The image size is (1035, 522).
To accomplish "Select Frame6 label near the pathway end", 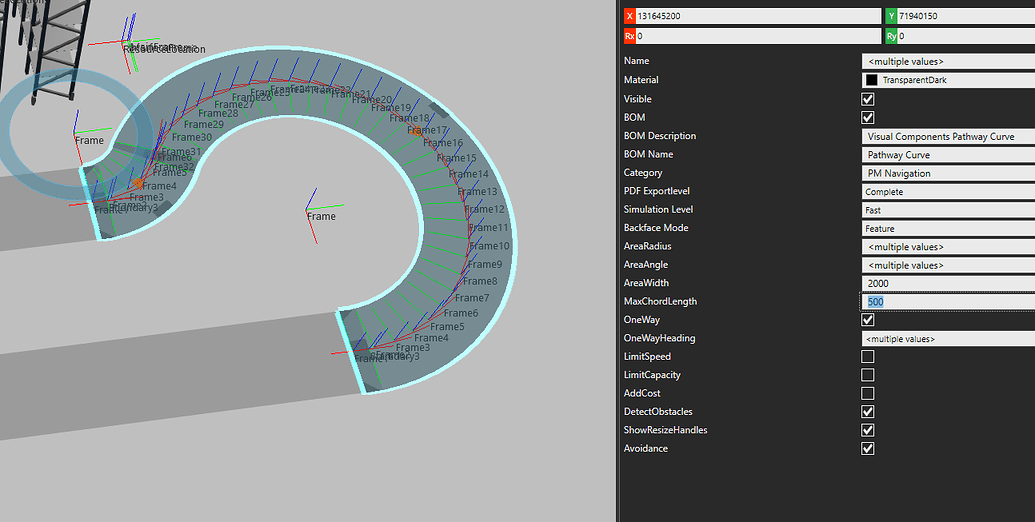I will click(x=461, y=313).
